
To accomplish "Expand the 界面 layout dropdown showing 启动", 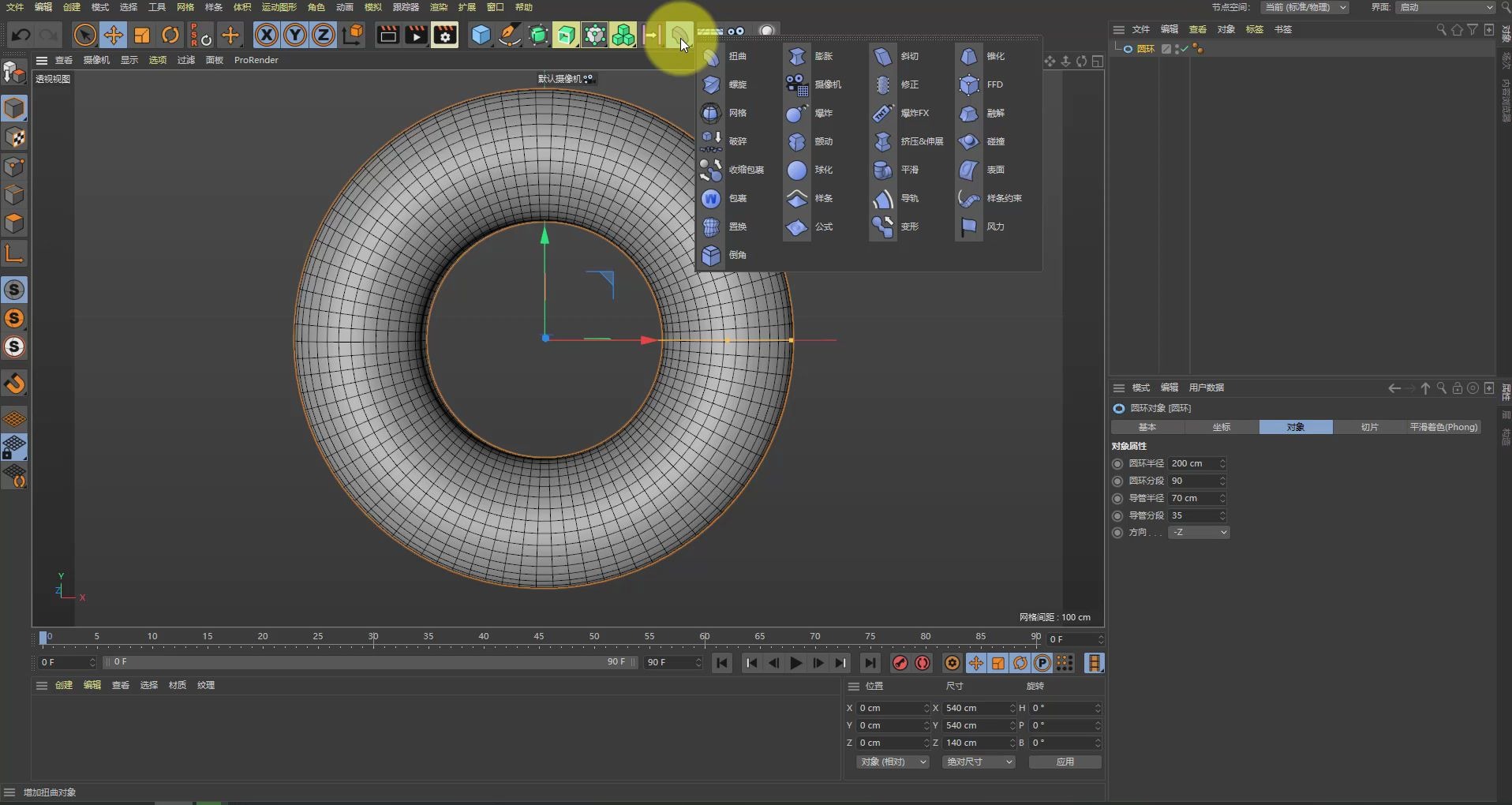I will pos(1446,7).
